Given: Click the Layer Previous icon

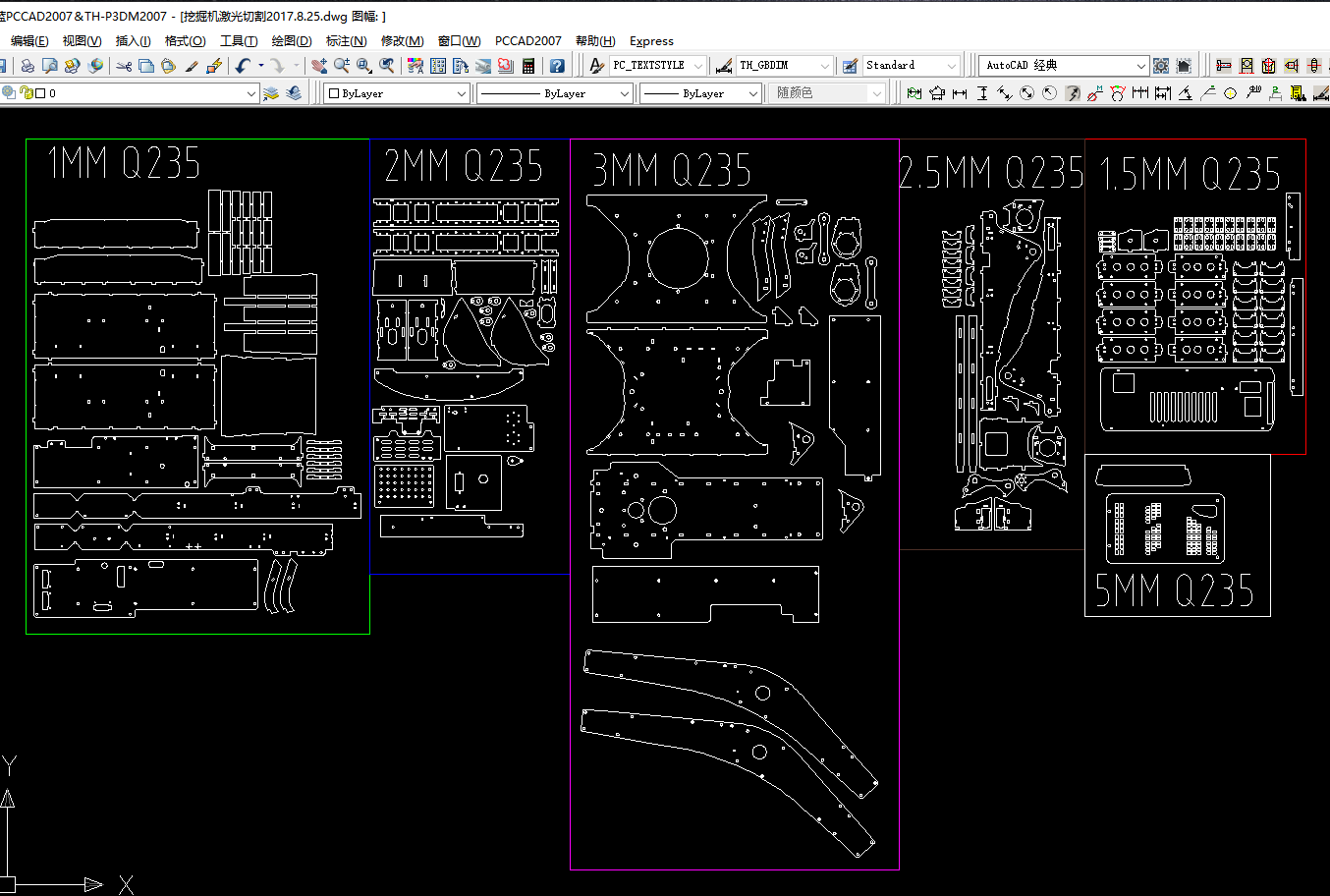Looking at the screenshot, I should [294, 93].
